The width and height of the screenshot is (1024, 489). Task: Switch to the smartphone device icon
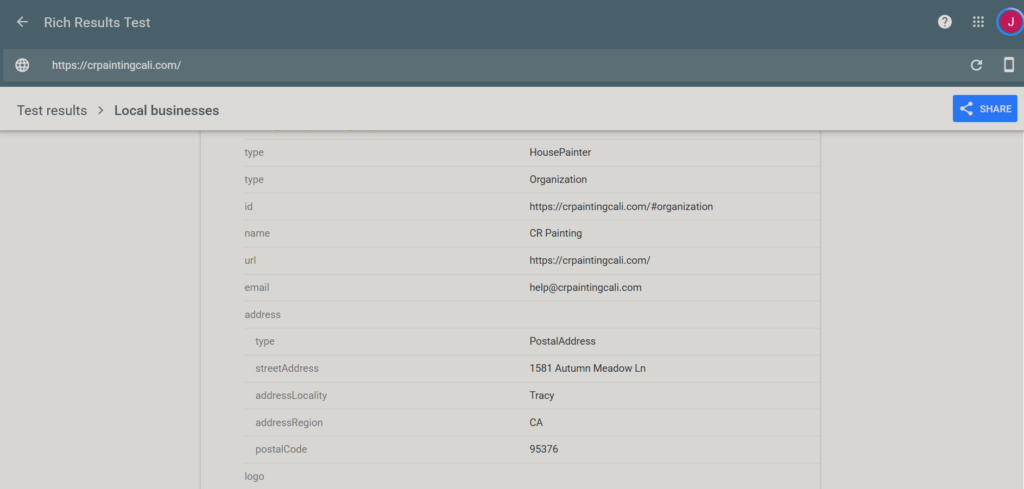1008,65
